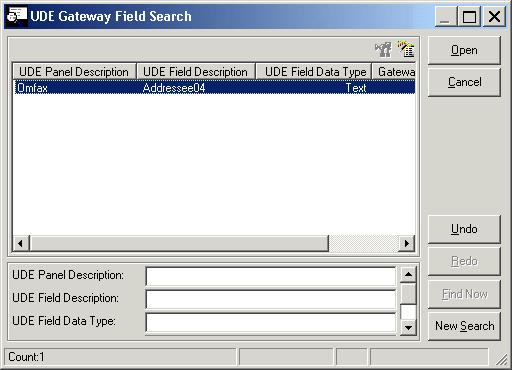The image size is (512, 370).
Task: Click the Undo button
Action: [x=464, y=229]
